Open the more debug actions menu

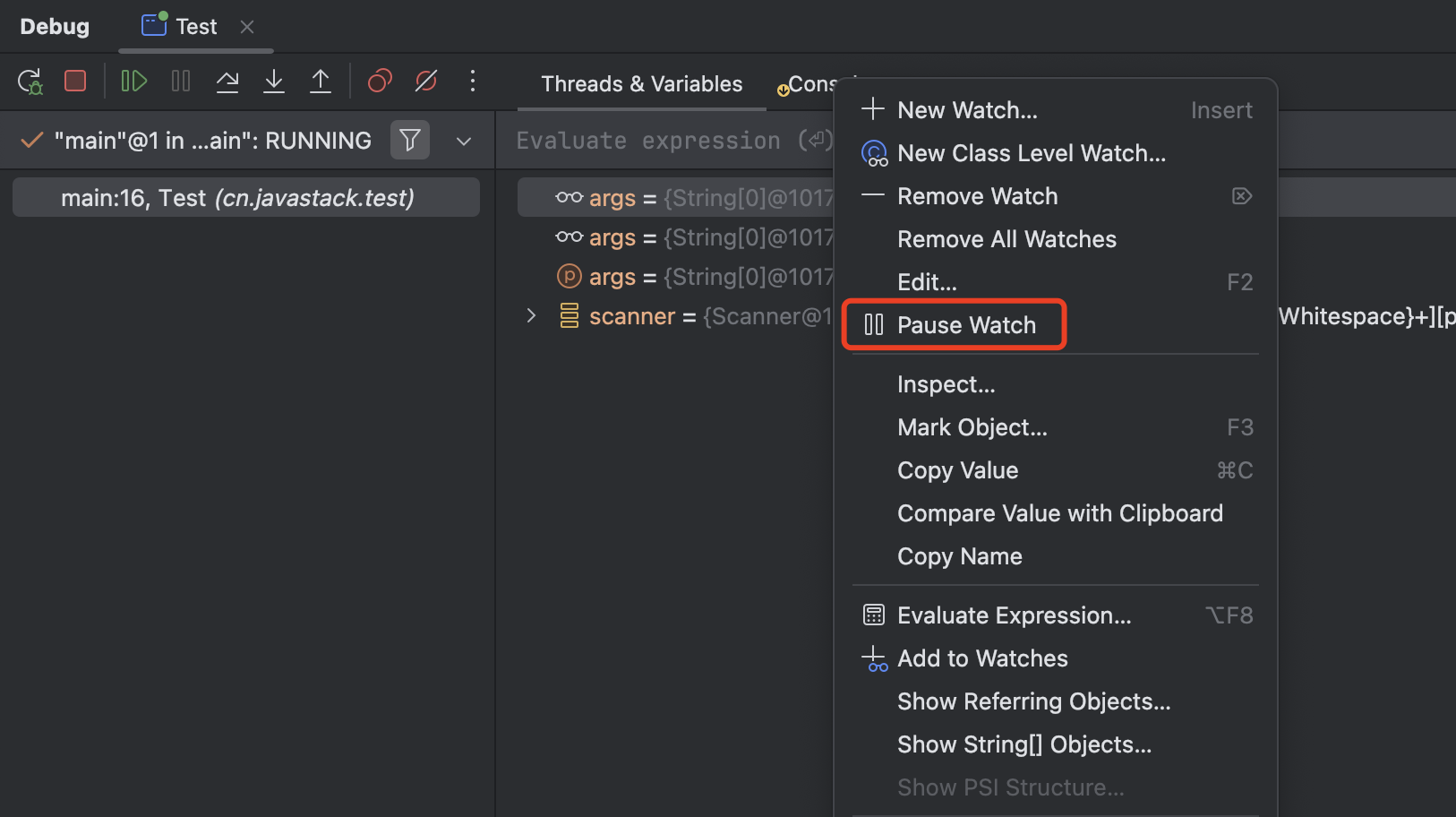(473, 82)
